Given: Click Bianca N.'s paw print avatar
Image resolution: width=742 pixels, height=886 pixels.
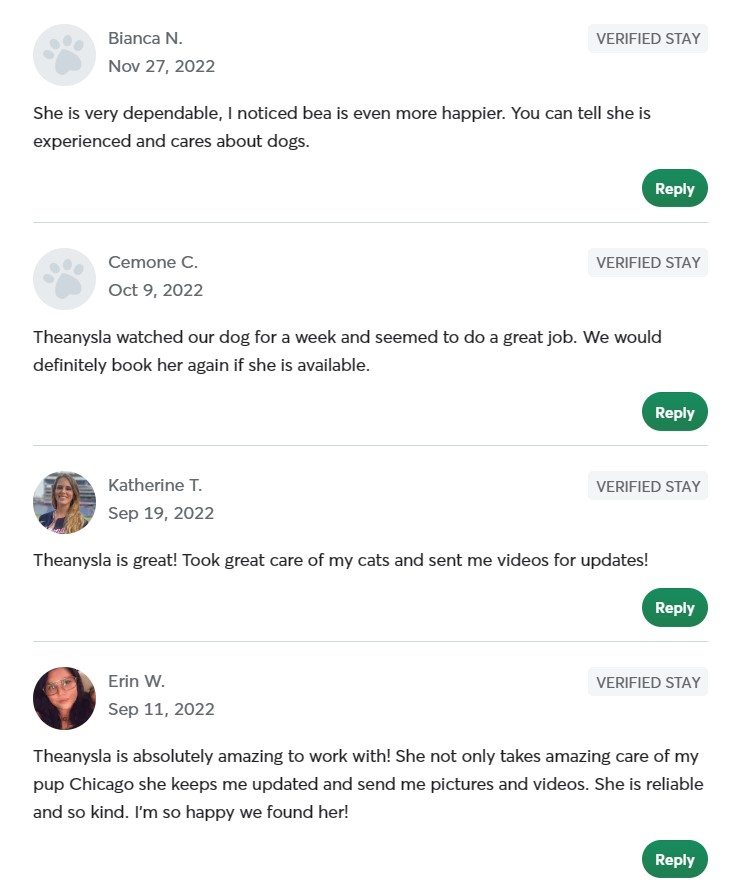Looking at the screenshot, I should tap(64, 55).
